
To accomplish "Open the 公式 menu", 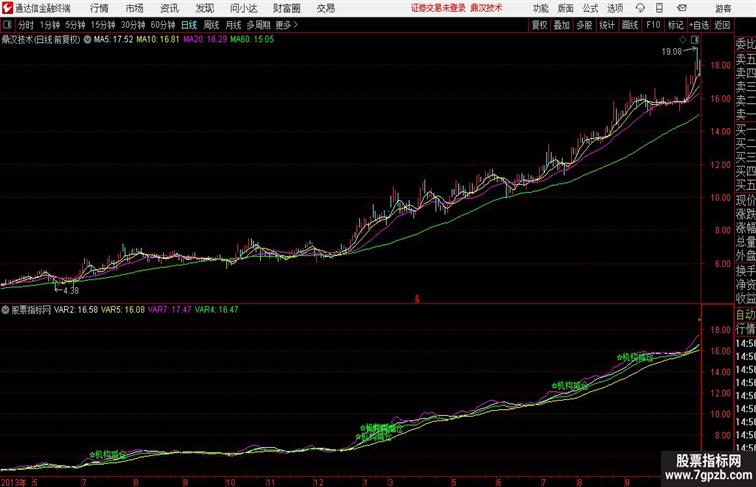I will click(x=590, y=8).
